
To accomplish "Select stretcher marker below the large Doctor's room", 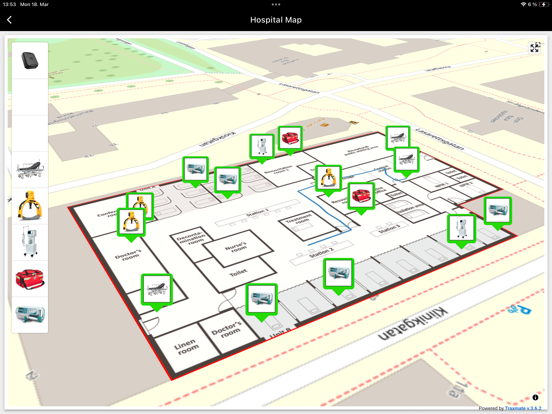I will click(x=157, y=290).
